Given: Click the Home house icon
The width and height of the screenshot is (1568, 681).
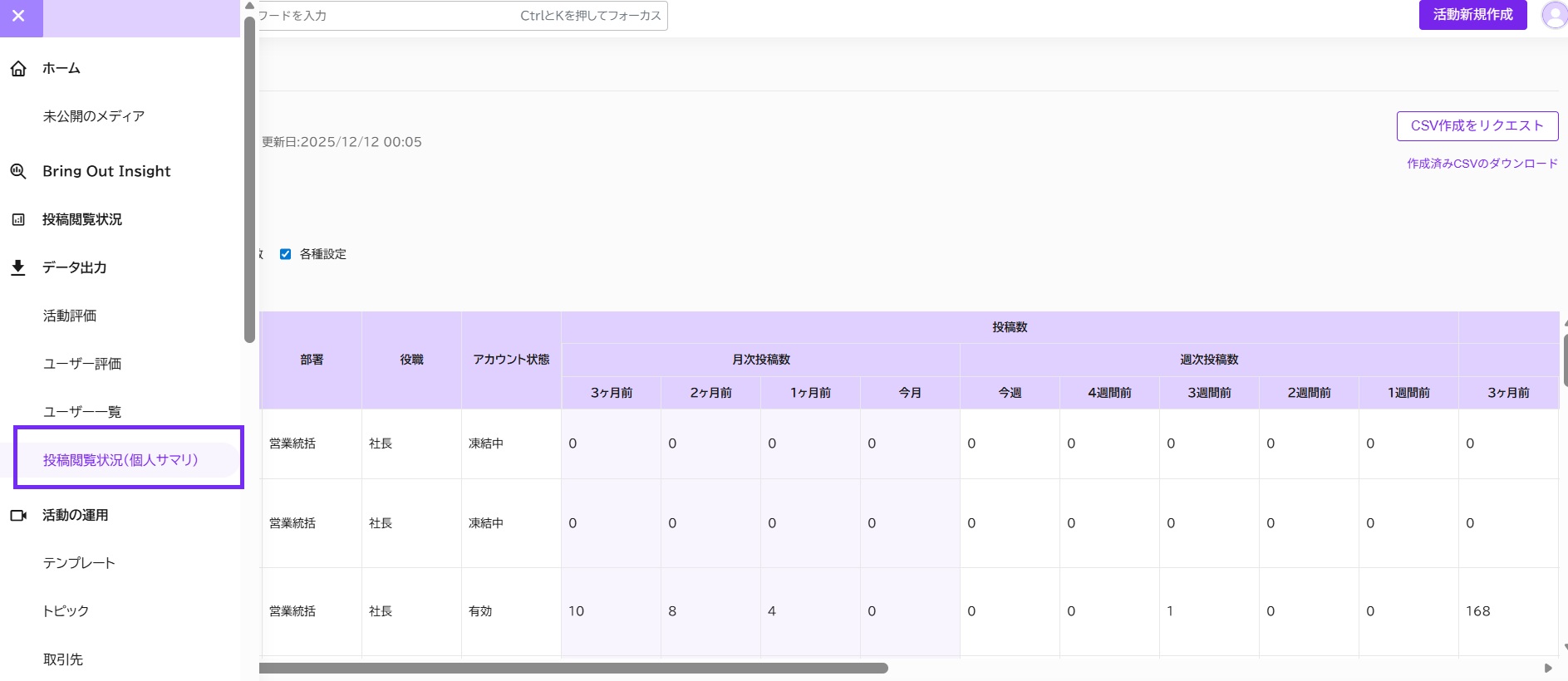Looking at the screenshot, I should [x=18, y=69].
